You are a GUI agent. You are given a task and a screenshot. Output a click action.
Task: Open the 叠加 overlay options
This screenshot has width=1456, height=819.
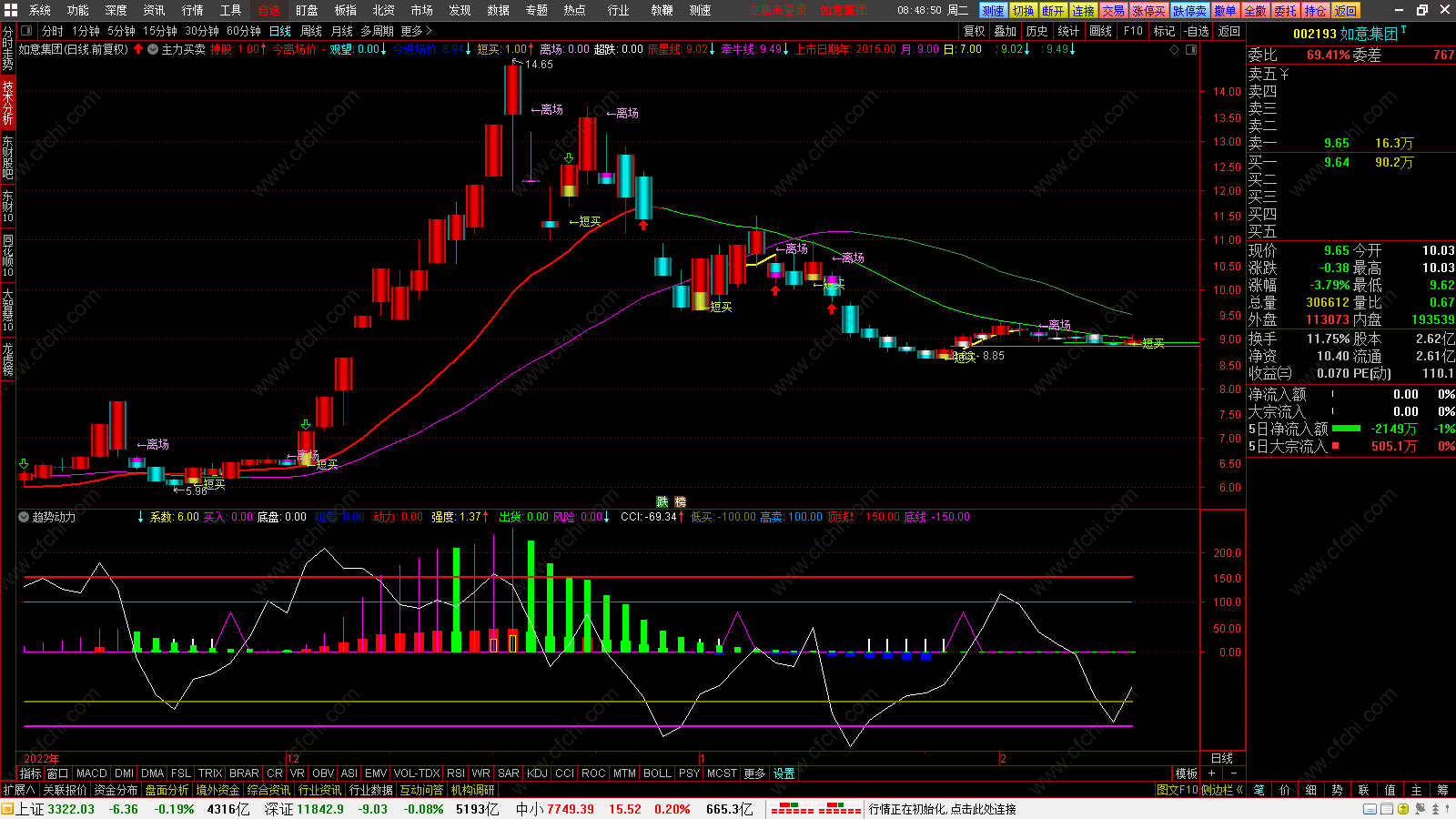tap(1006, 31)
